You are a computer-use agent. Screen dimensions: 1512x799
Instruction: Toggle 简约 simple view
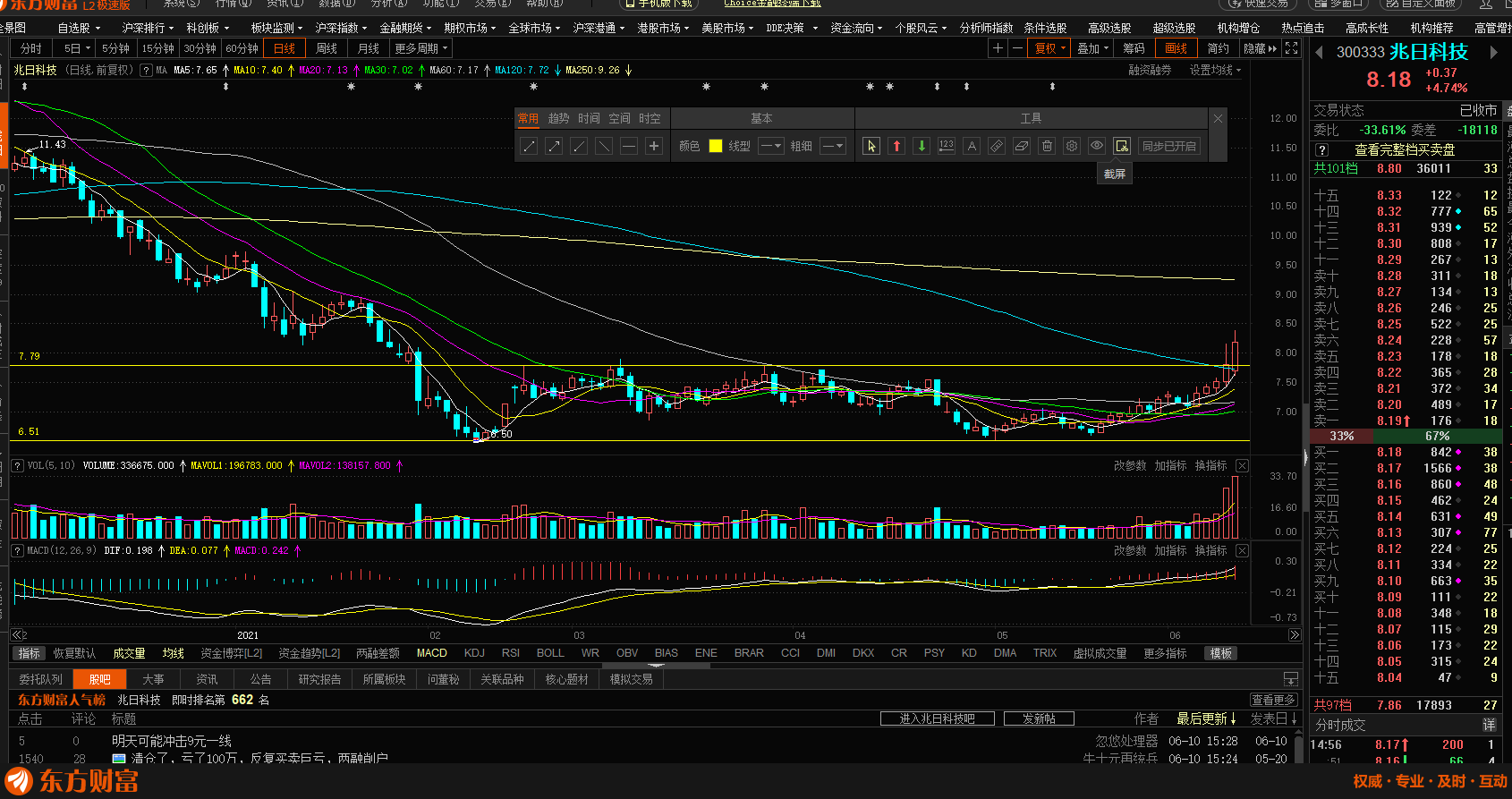tap(1218, 48)
